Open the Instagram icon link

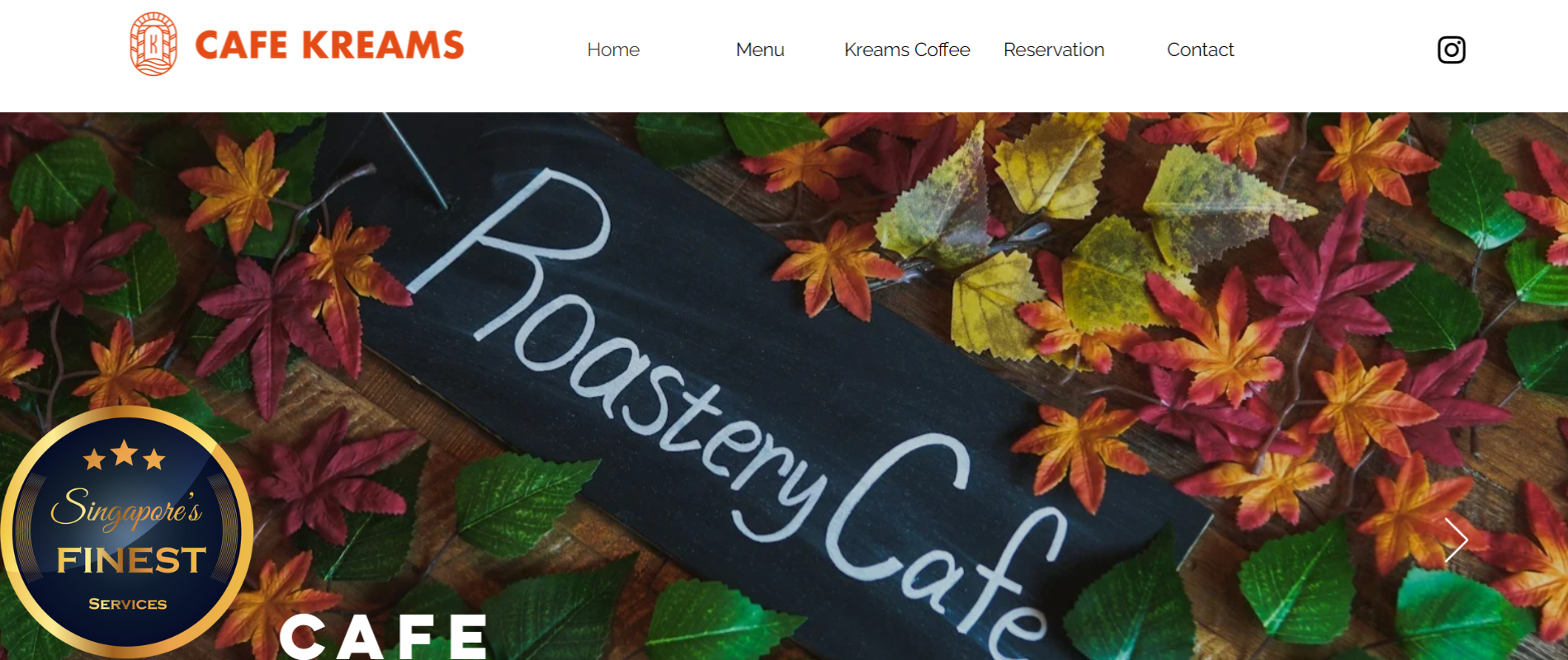pos(1451,49)
